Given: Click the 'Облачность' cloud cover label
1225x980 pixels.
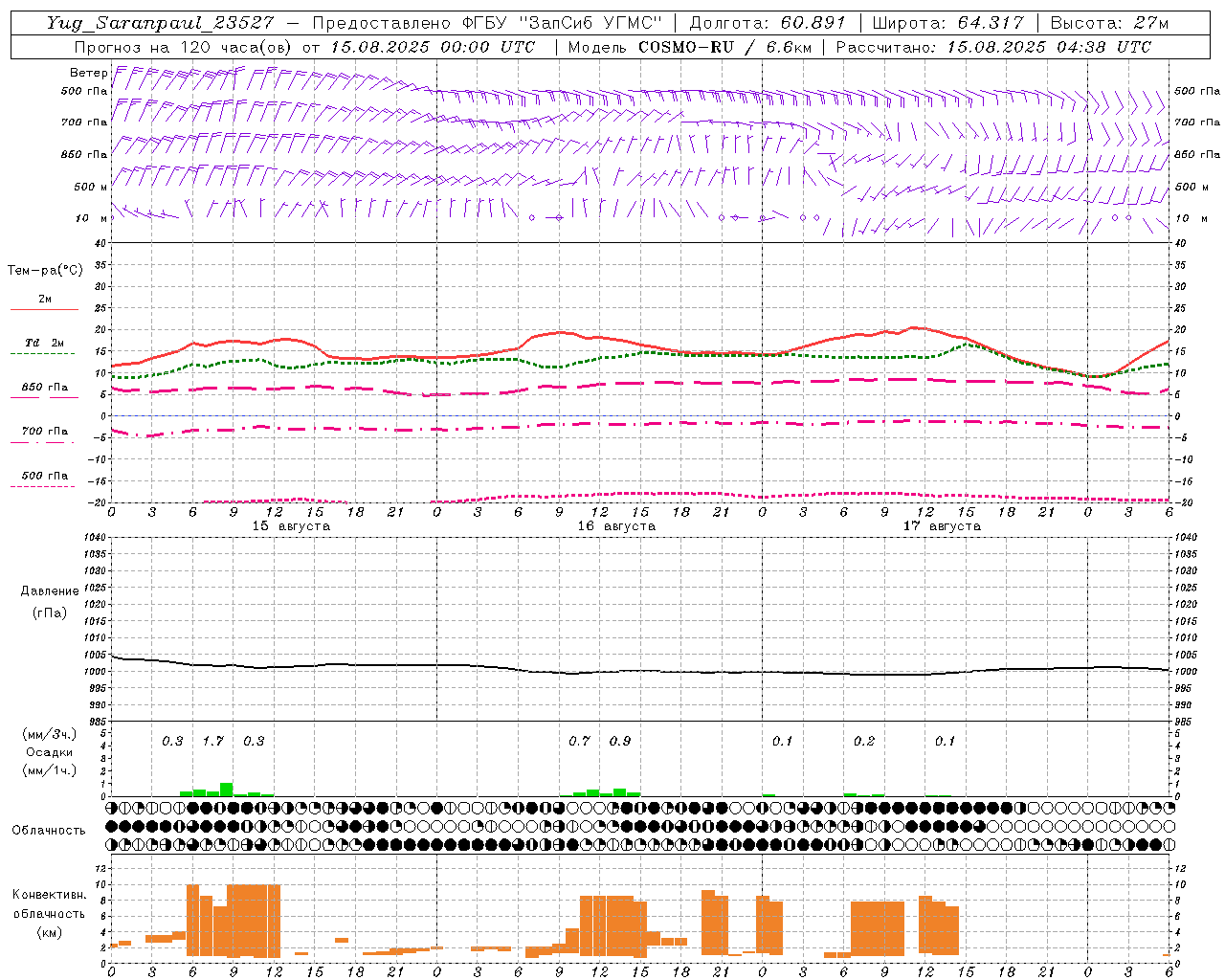Looking at the screenshot, I should 49,830.
